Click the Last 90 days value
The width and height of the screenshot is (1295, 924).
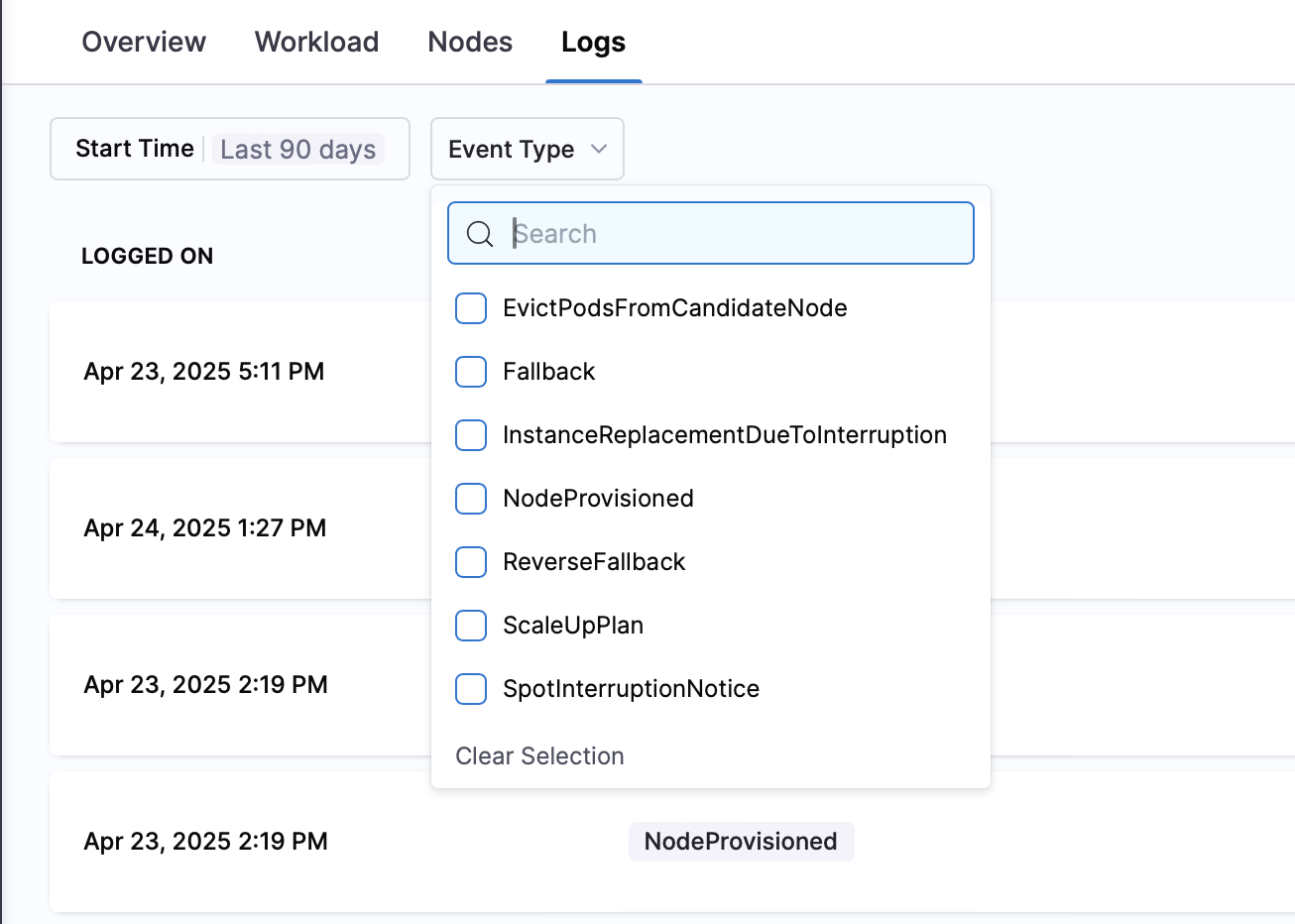pos(297,150)
